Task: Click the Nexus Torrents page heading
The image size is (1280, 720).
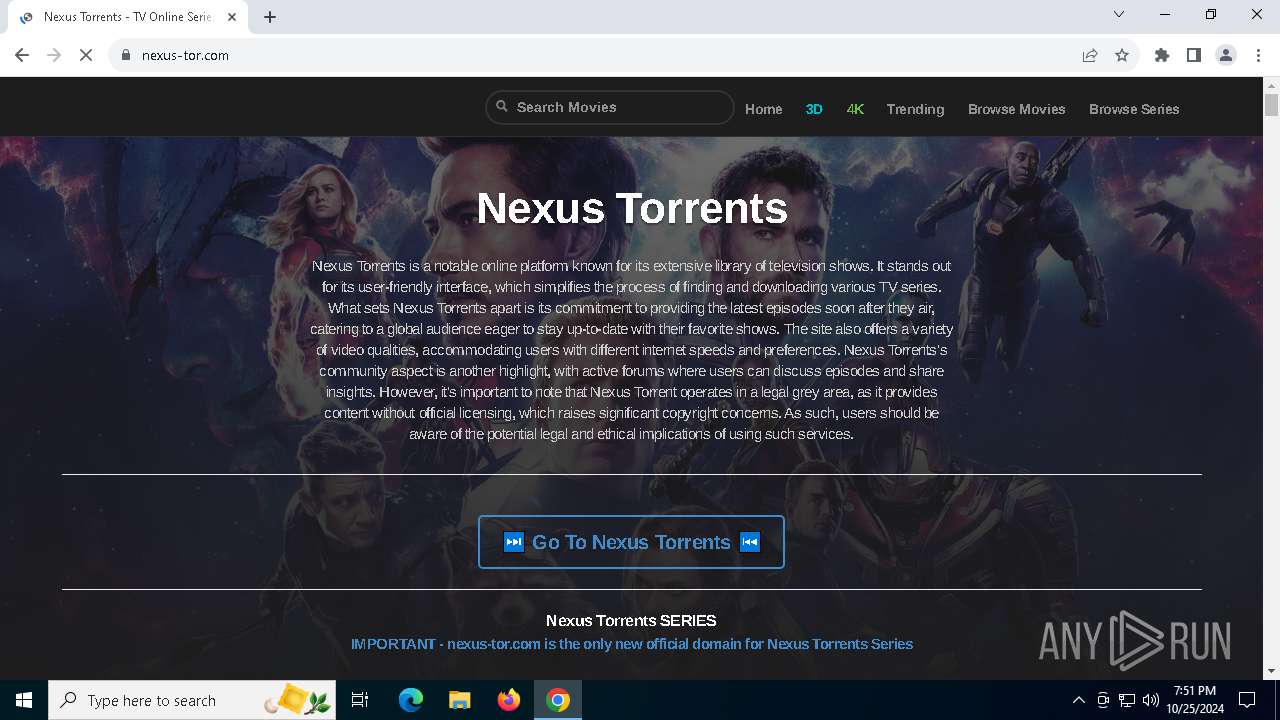Action: [632, 208]
